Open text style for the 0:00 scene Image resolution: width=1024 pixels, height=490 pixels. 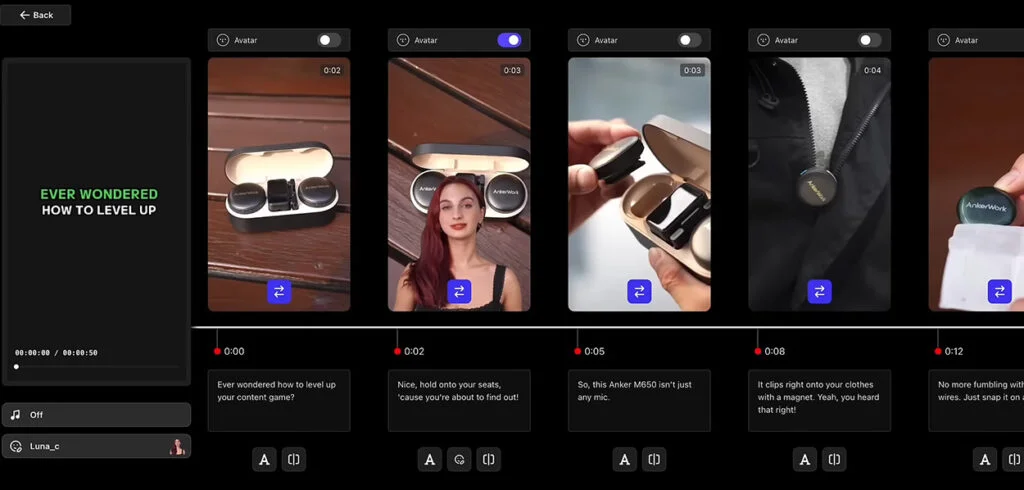(264, 459)
